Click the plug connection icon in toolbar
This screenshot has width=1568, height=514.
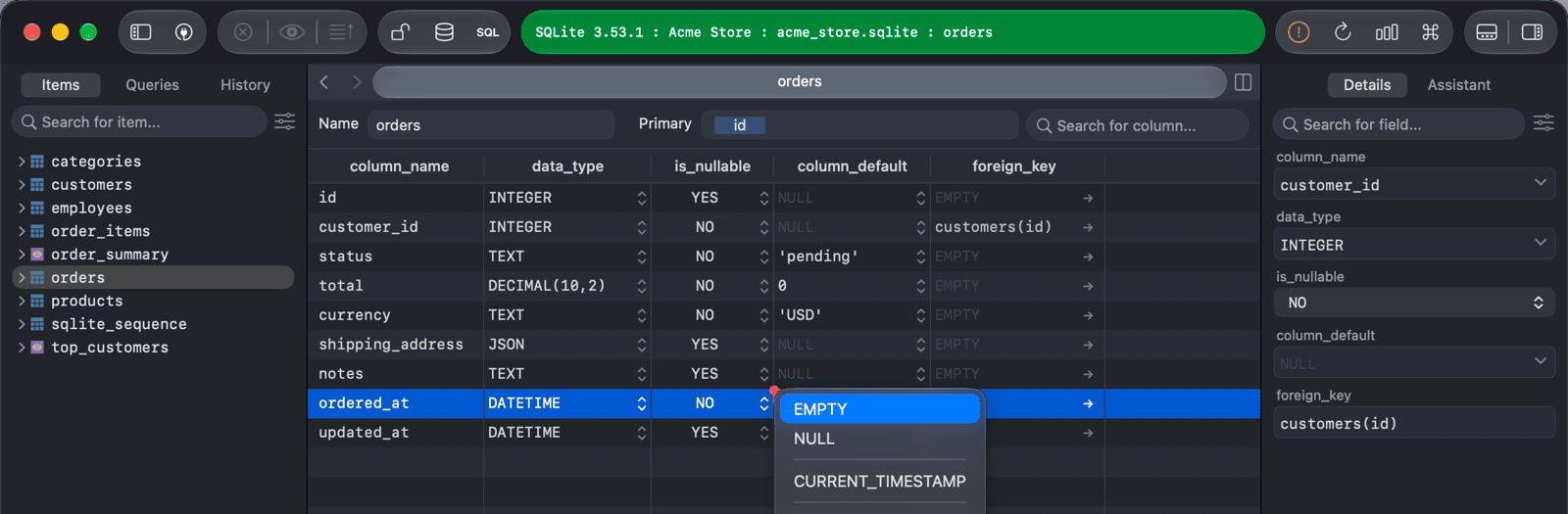point(183,32)
